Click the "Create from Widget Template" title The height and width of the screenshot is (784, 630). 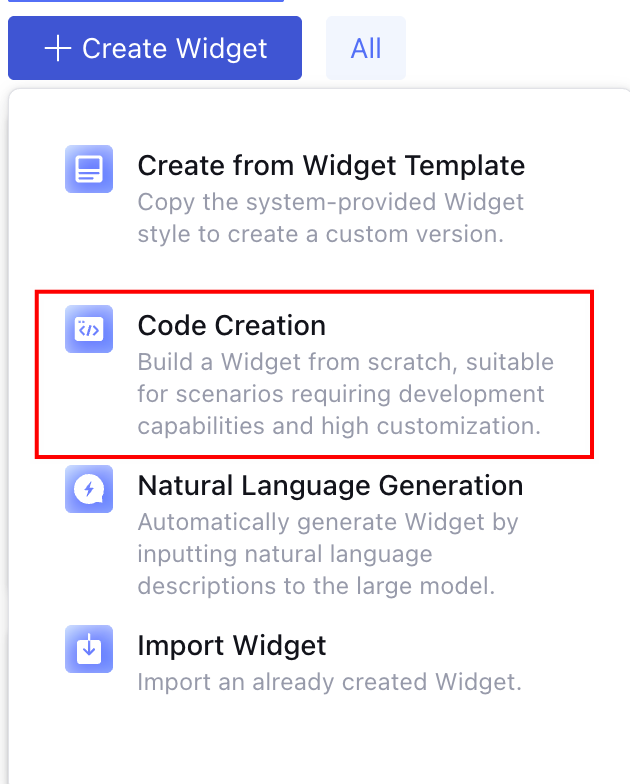tap(331, 165)
